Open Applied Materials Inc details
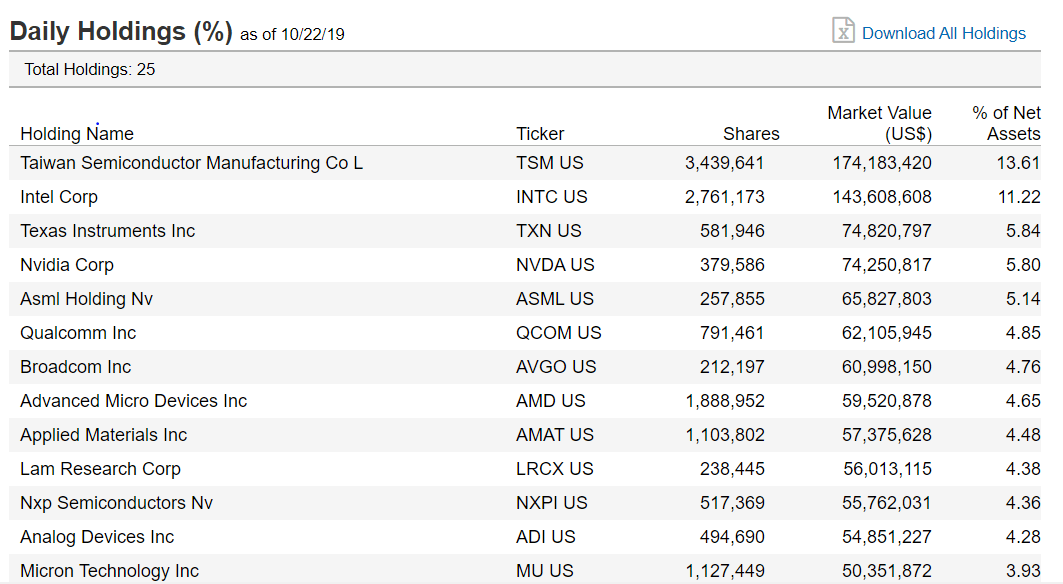 102,434
